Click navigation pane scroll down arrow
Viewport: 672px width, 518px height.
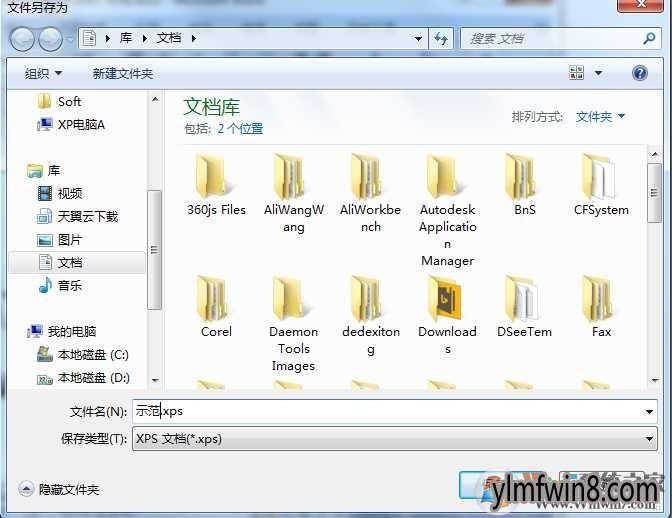[x=155, y=380]
